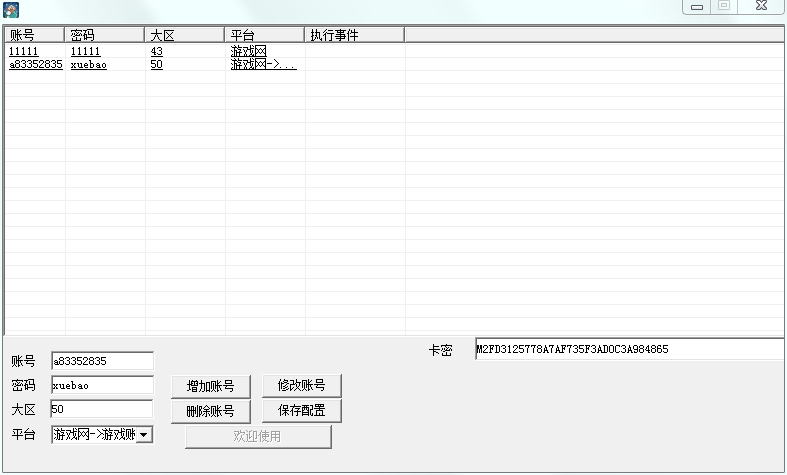Screen dimensions: 787x475
Task: Sort by 账号 column header
Action: 34,35
